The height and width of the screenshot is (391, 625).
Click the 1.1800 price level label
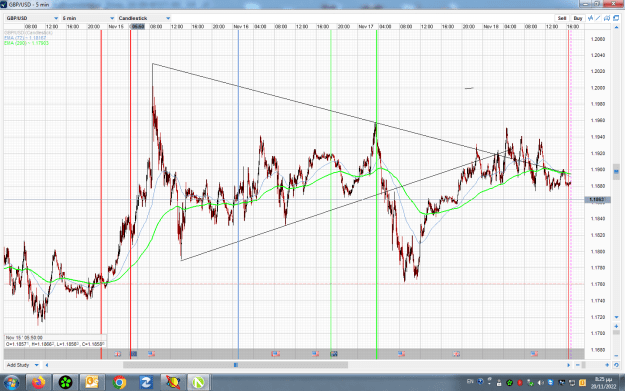click(x=598, y=251)
